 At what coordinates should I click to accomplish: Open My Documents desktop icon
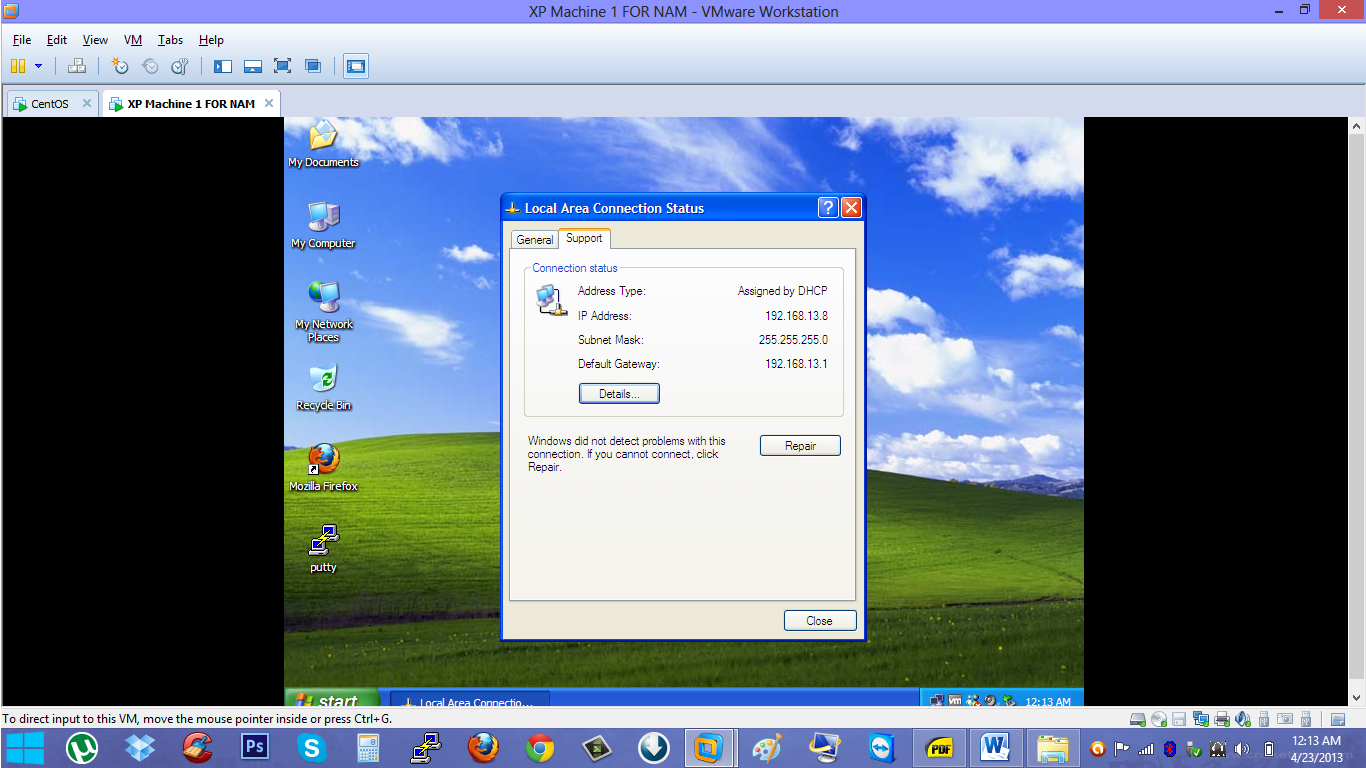click(x=323, y=143)
